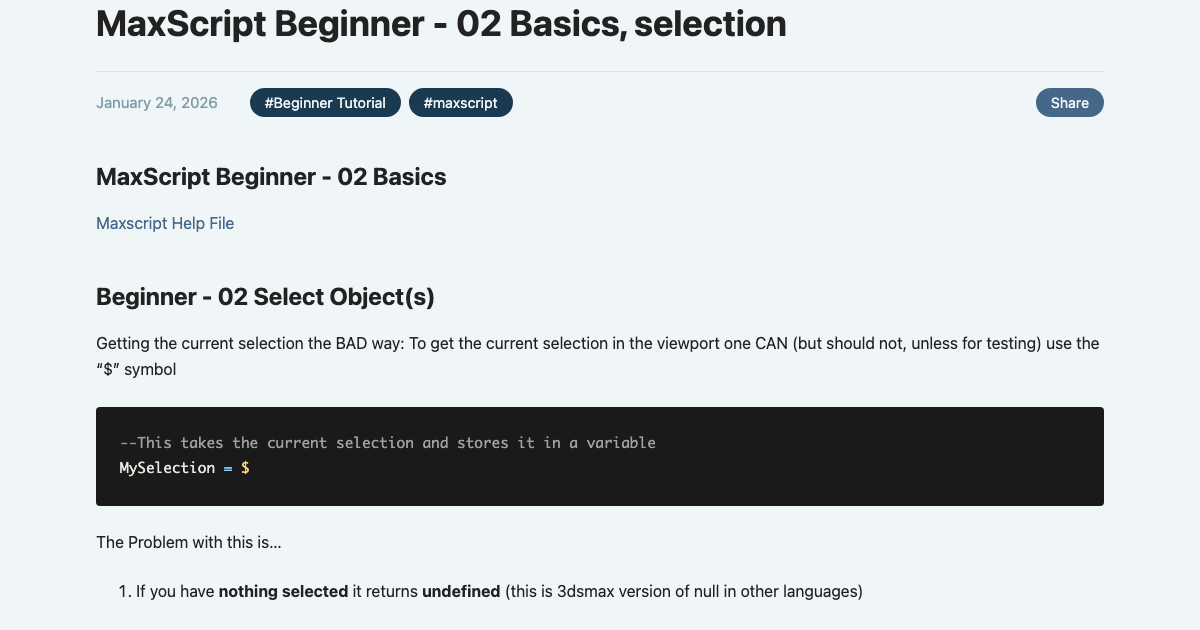Select the code block containing MySelection
Image resolution: width=1200 pixels, height=630 pixels.
click(x=600, y=456)
